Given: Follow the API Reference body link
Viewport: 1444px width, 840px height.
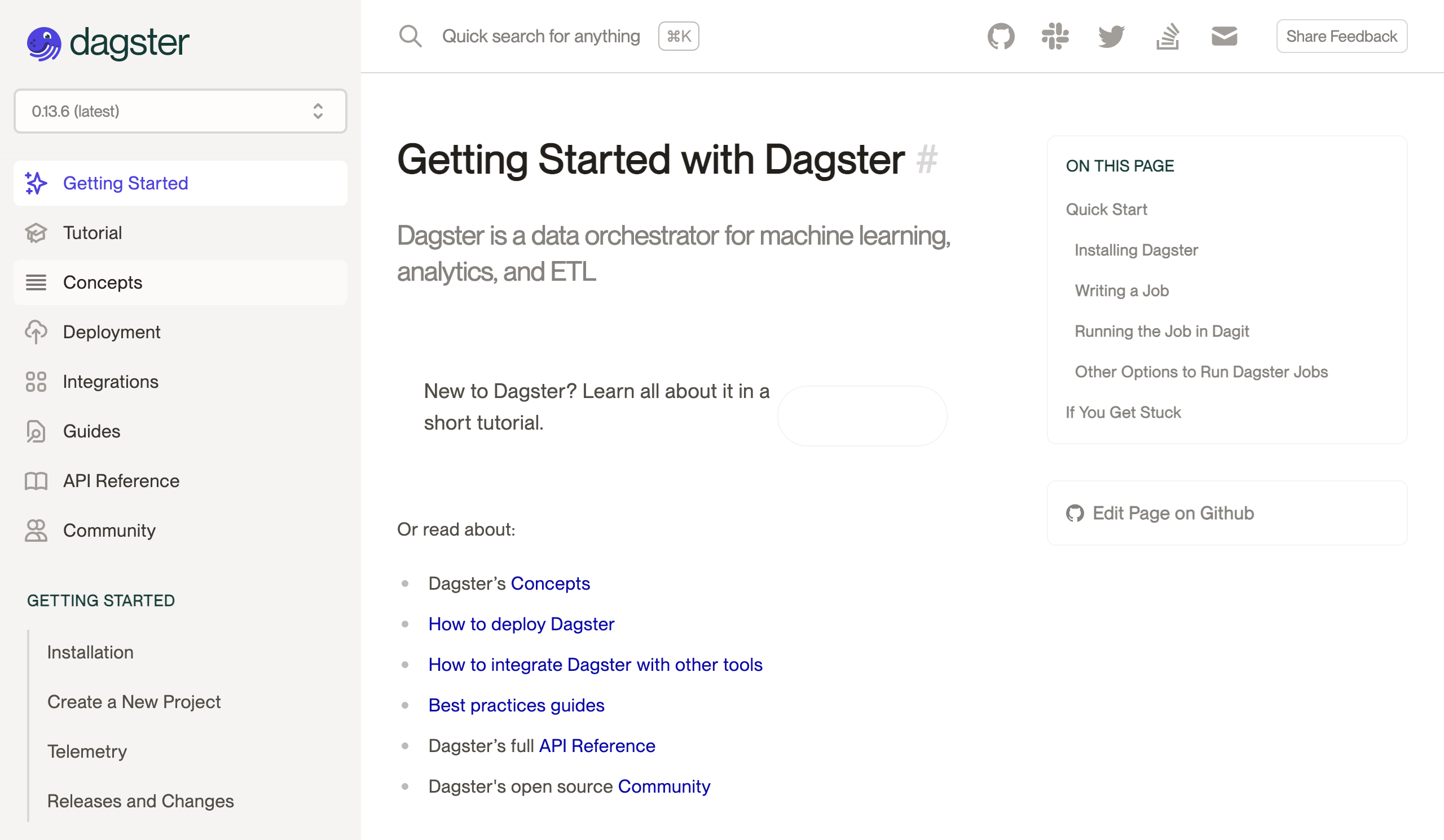Looking at the screenshot, I should pos(597,745).
